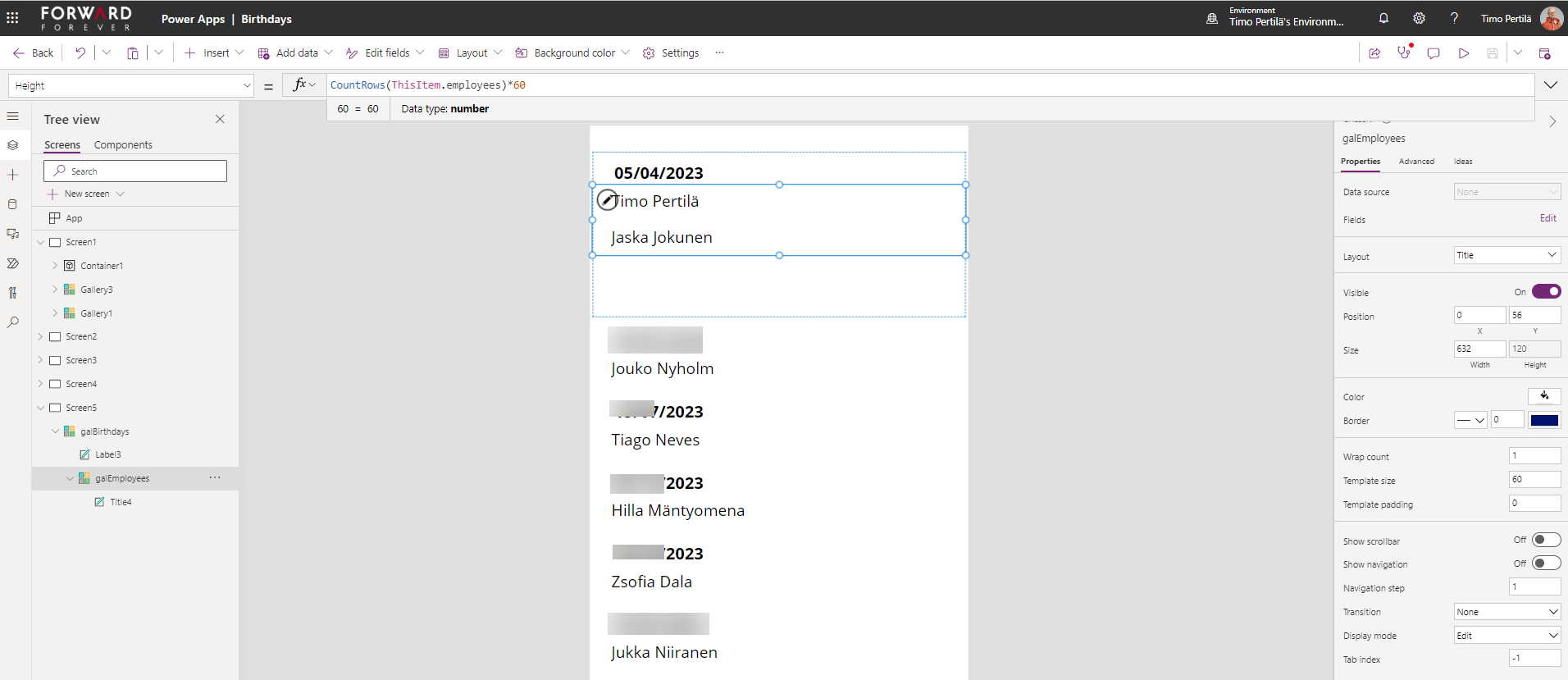Switch to the Components tab
The image size is (1568, 680).
click(x=123, y=145)
